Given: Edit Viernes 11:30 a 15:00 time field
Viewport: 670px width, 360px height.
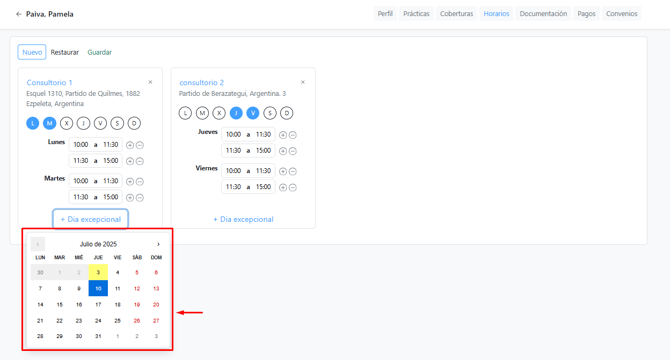Looking at the screenshot, I should [248, 187].
